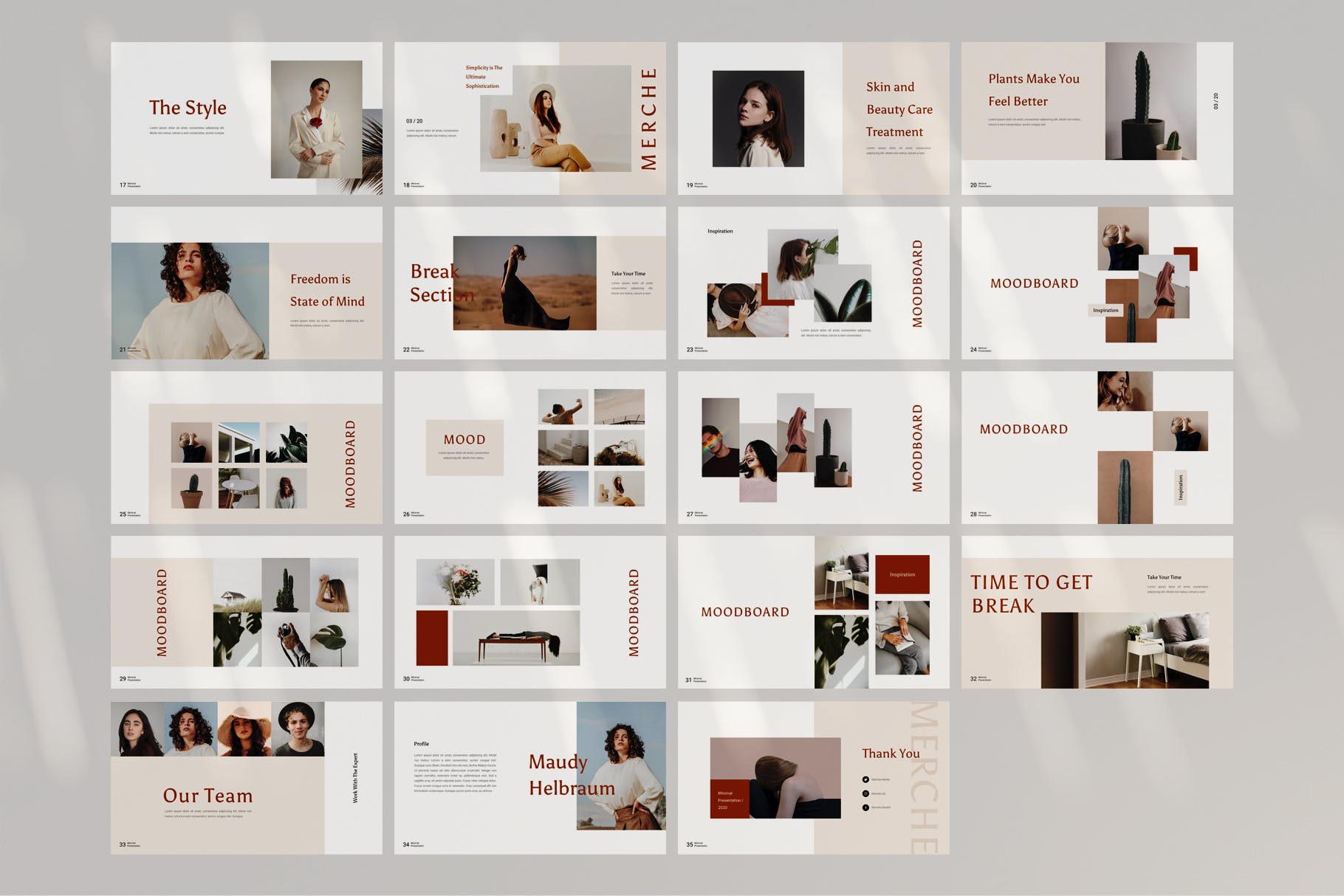
Task: Click the Facebook icon on Thank You slide
Action: point(865,807)
